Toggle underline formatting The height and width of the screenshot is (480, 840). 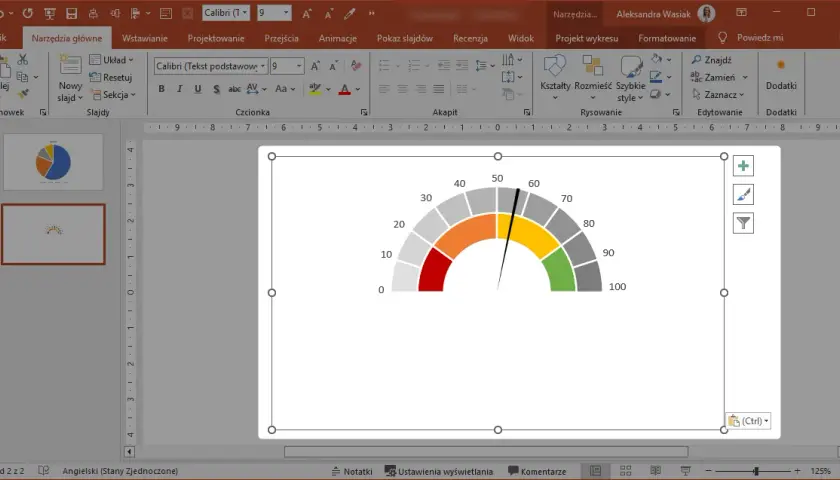(x=198, y=89)
